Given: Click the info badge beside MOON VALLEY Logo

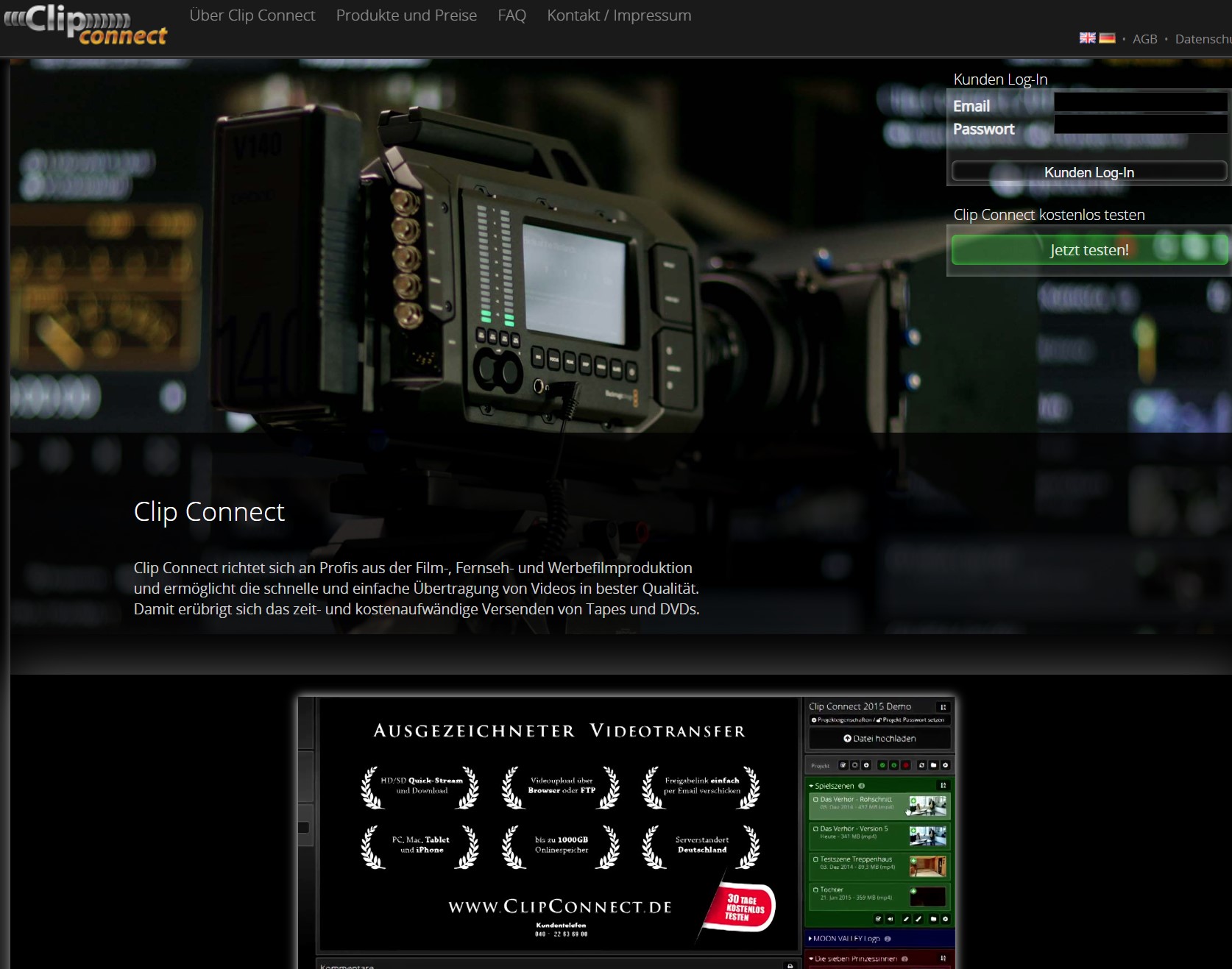Looking at the screenshot, I should [x=888, y=939].
